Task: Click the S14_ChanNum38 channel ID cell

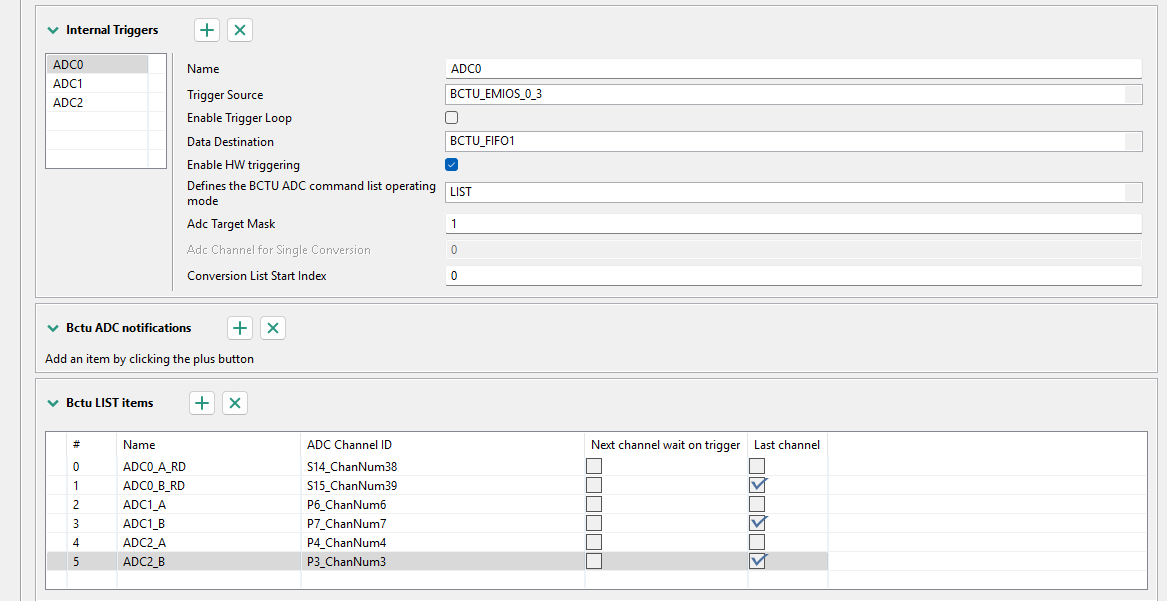Action: (x=443, y=466)
